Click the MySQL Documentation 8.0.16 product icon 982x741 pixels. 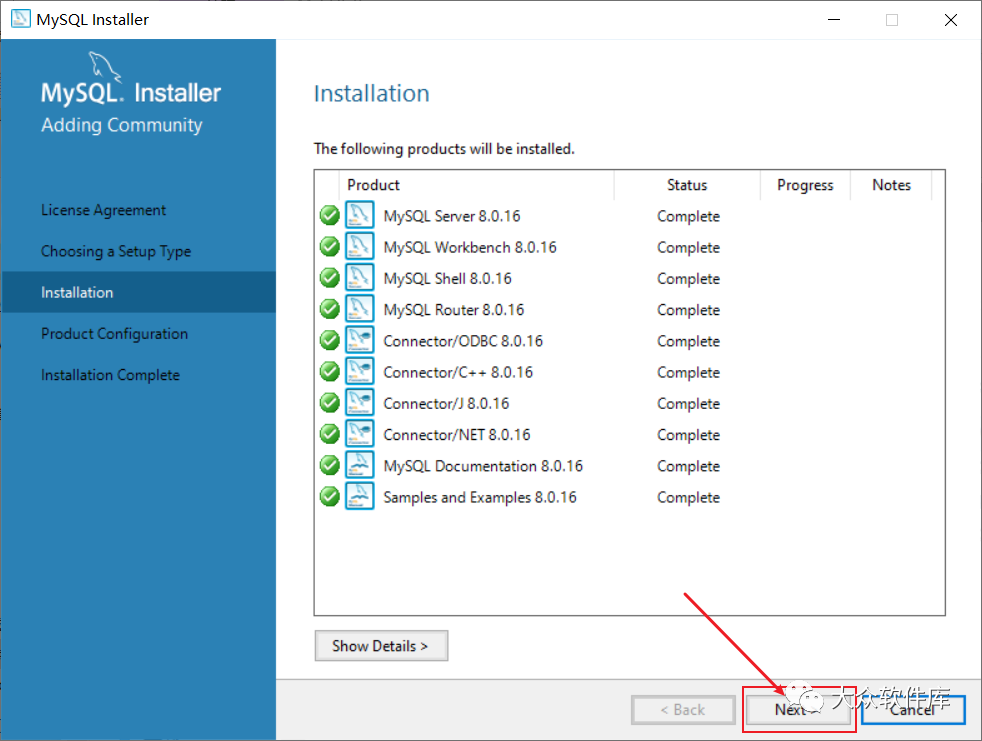coord(359,465)
